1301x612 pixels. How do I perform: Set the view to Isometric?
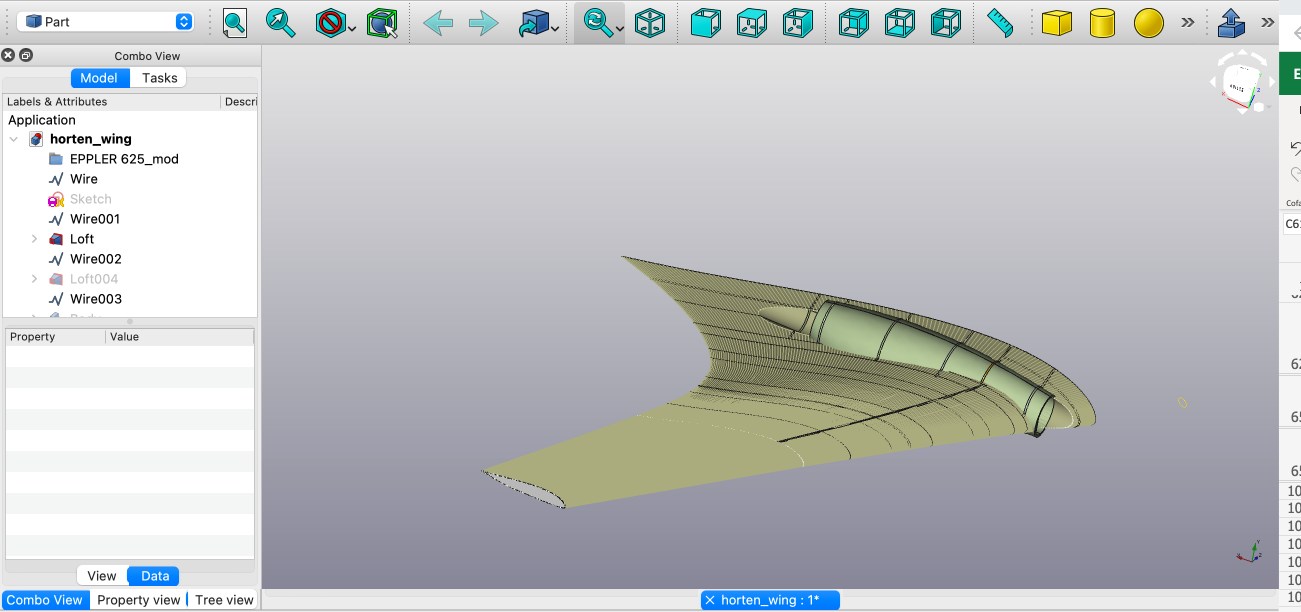click(650, 22)
